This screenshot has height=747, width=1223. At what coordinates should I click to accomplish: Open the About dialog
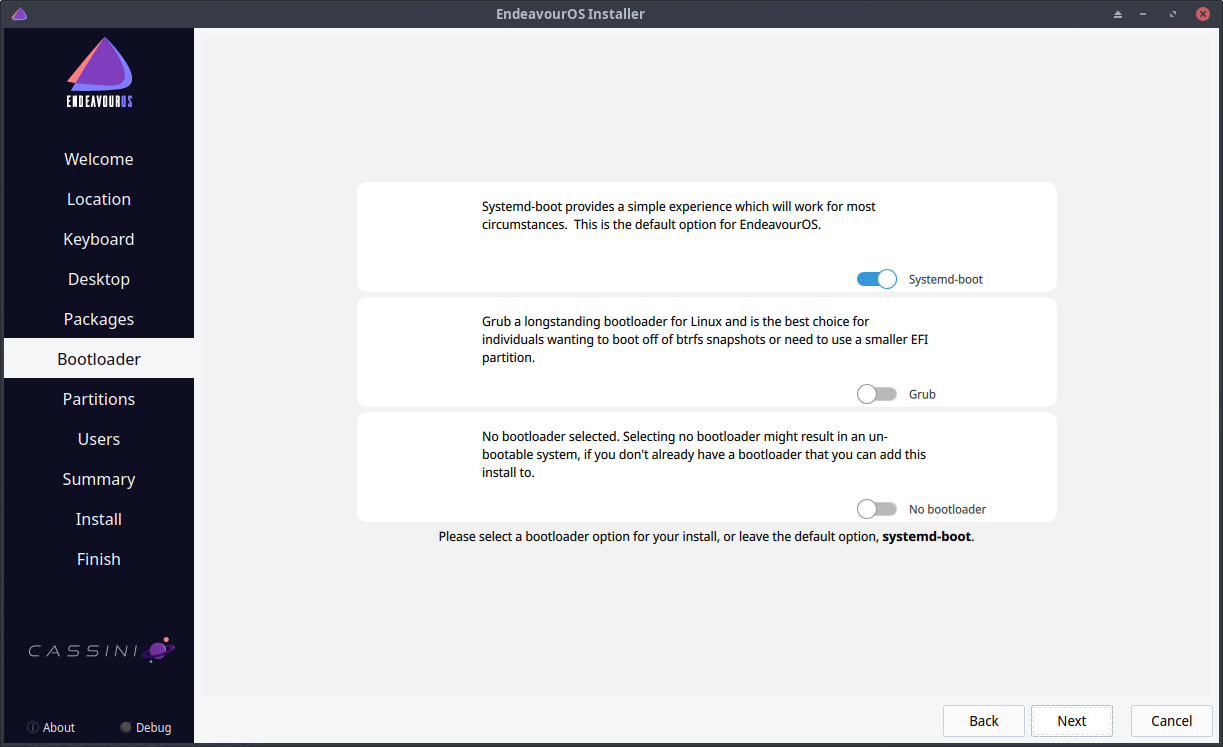click(x=51, y=727)
